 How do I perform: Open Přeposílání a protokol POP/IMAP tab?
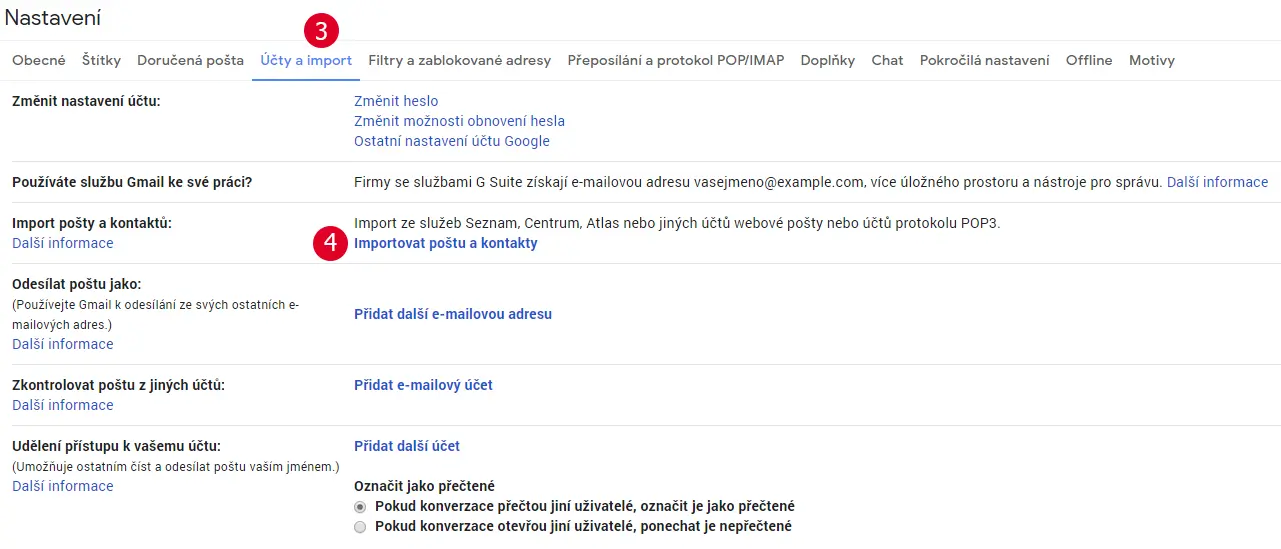pos(675,60)
